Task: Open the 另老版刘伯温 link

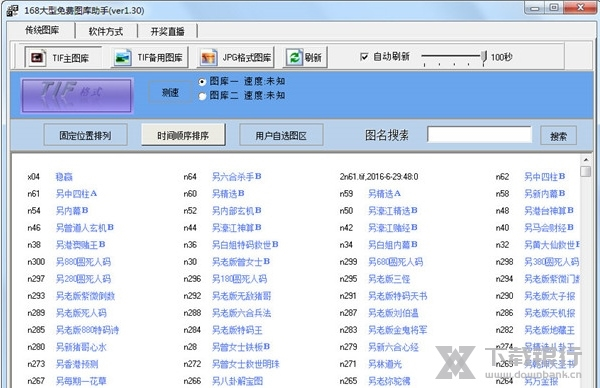Action: coord(393,313)
